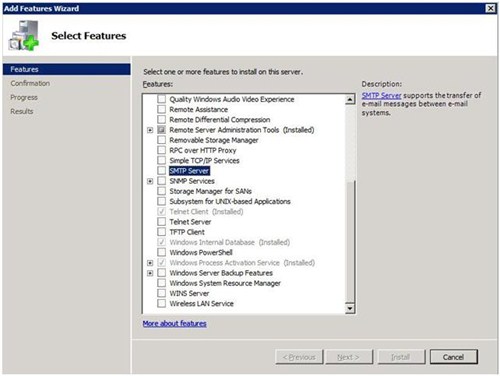Select Windows PowerShell feature label
The width and height of the screenshot is (500, 376).
pyautogui.click(x=201, y=252)
